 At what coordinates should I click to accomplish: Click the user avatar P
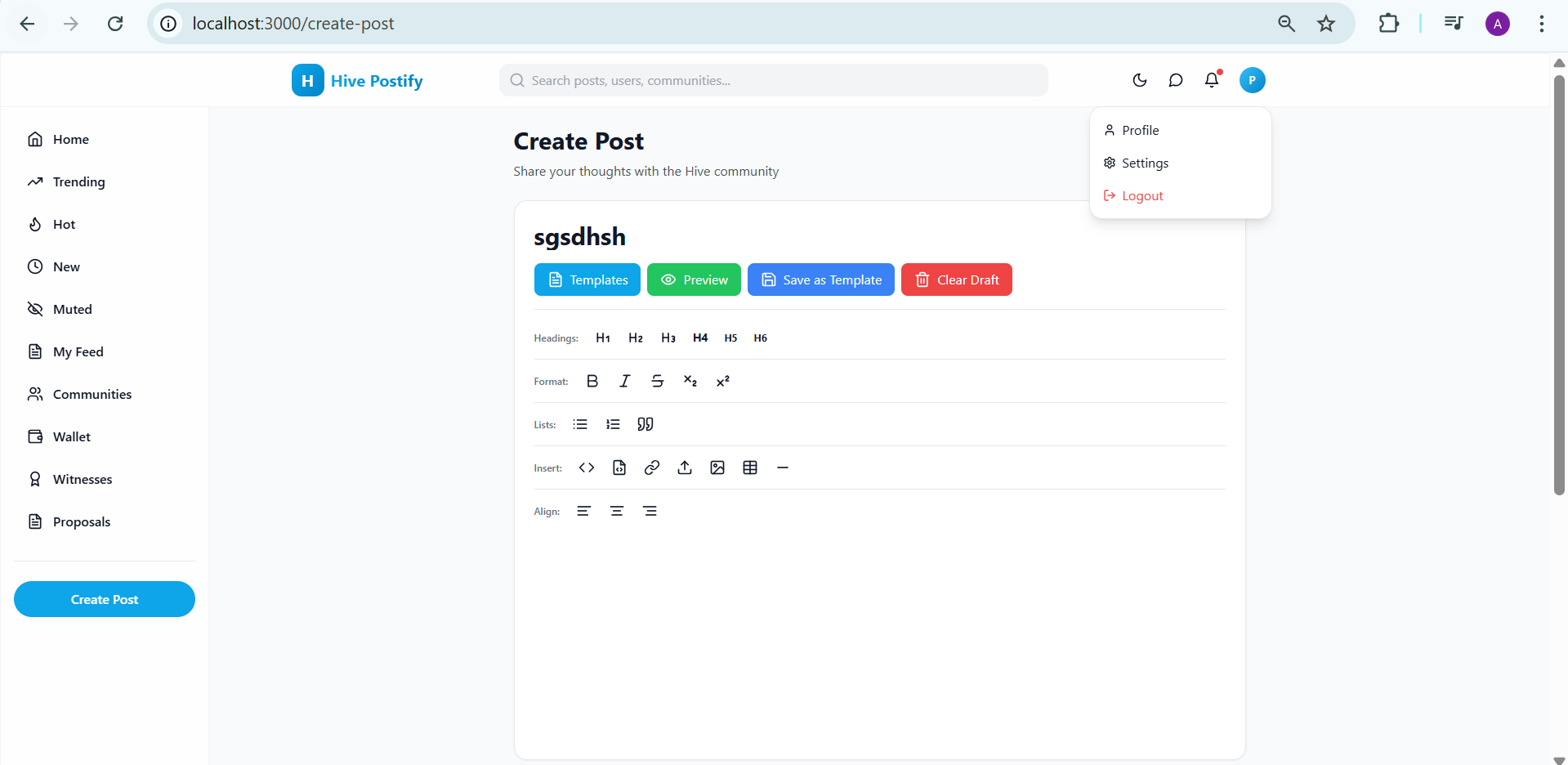[x=1253, y=80]
